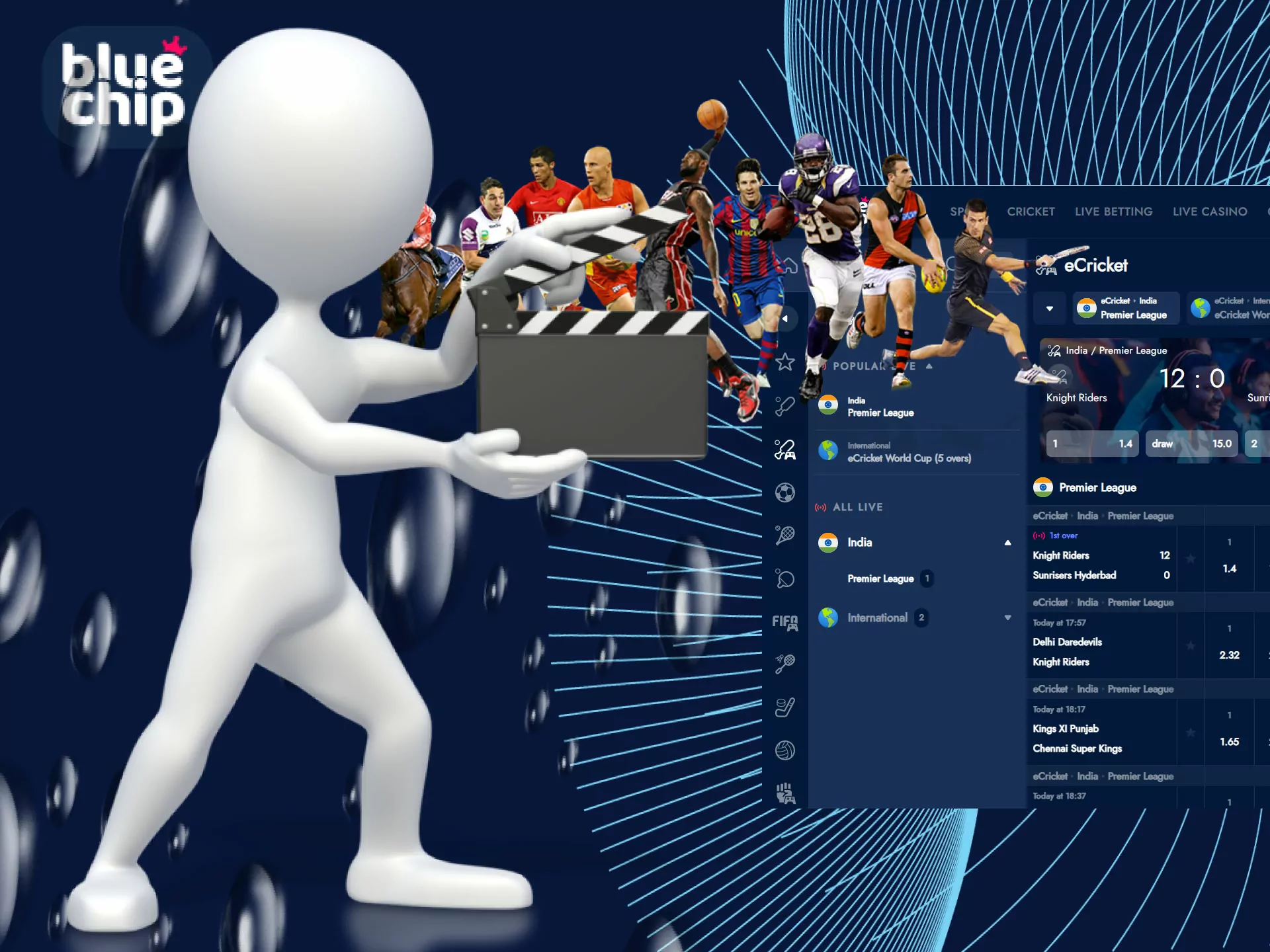Open the Live Betting navigation tab
1270x952 pixels.
pyautogui.click(x=1113, y=212)
